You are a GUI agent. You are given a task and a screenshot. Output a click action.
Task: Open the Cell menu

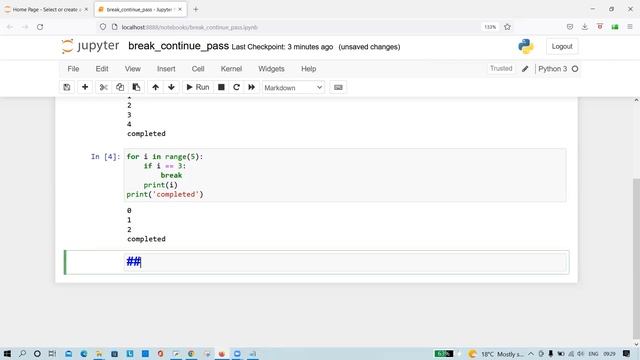[x=198, y=69]
